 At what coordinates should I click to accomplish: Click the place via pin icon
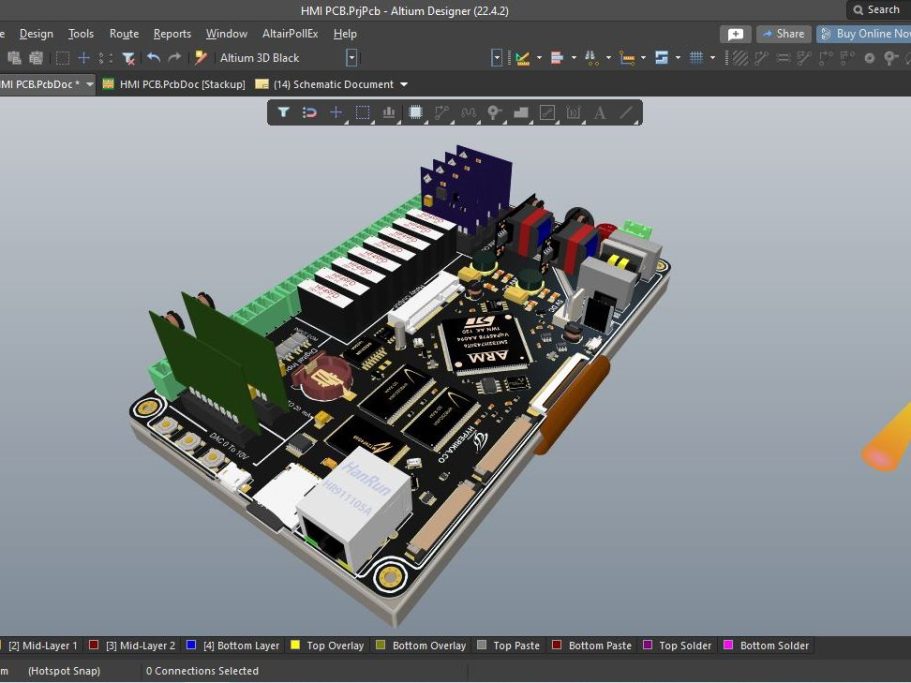click(494, 112)
